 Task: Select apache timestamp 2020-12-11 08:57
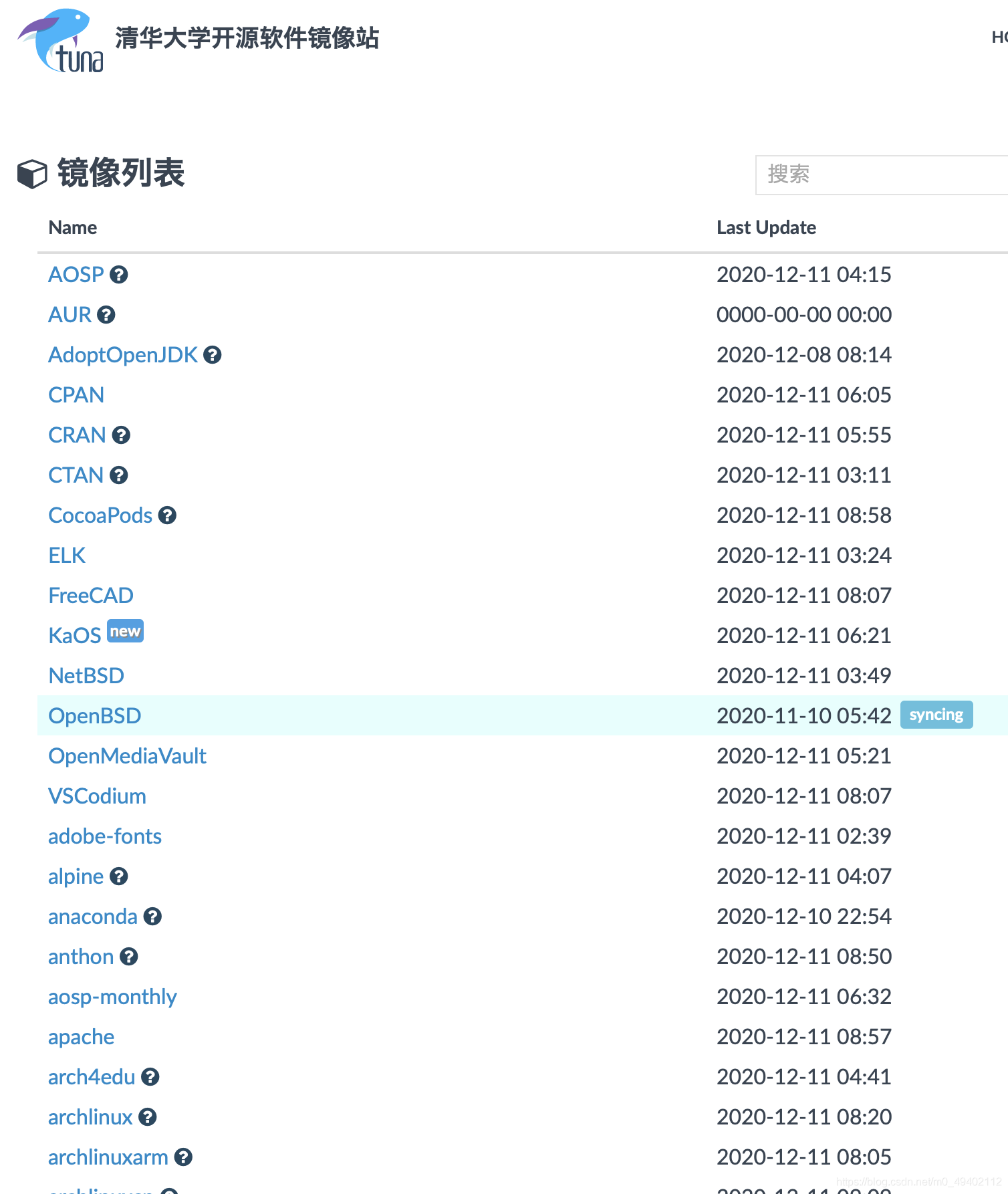pos(804,1037)
